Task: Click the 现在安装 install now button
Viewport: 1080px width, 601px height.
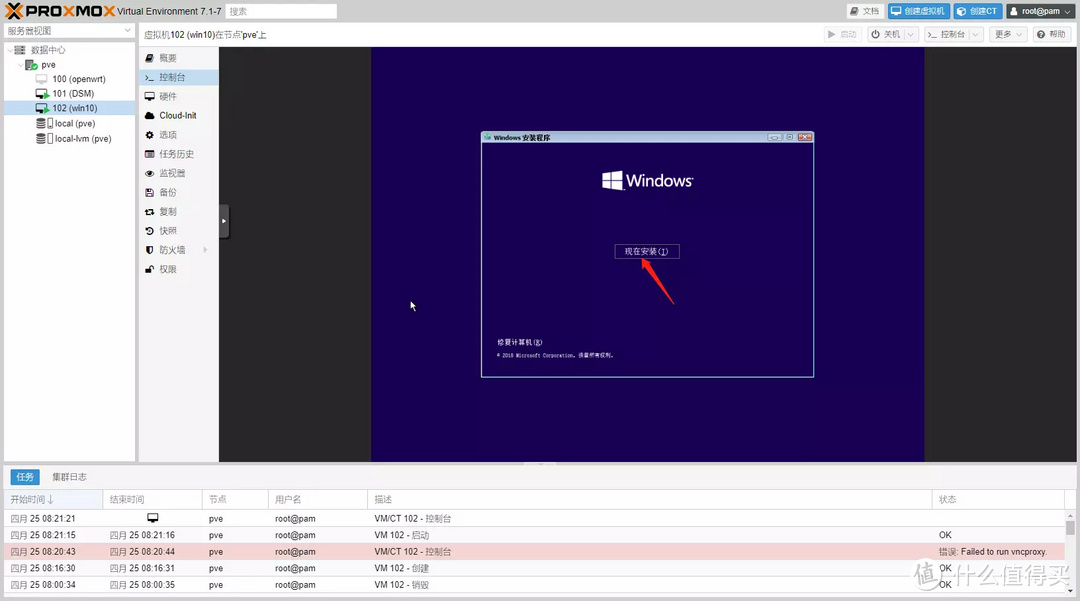Action: tap(647, 251)
